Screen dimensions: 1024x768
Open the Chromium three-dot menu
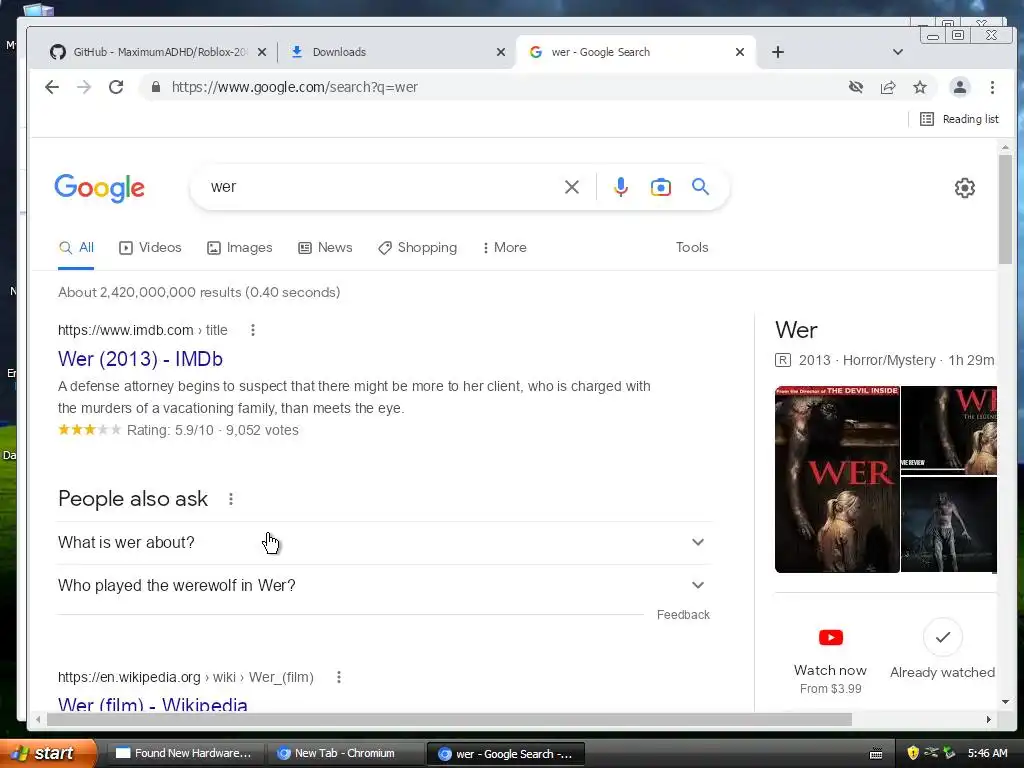pos(992,87)
